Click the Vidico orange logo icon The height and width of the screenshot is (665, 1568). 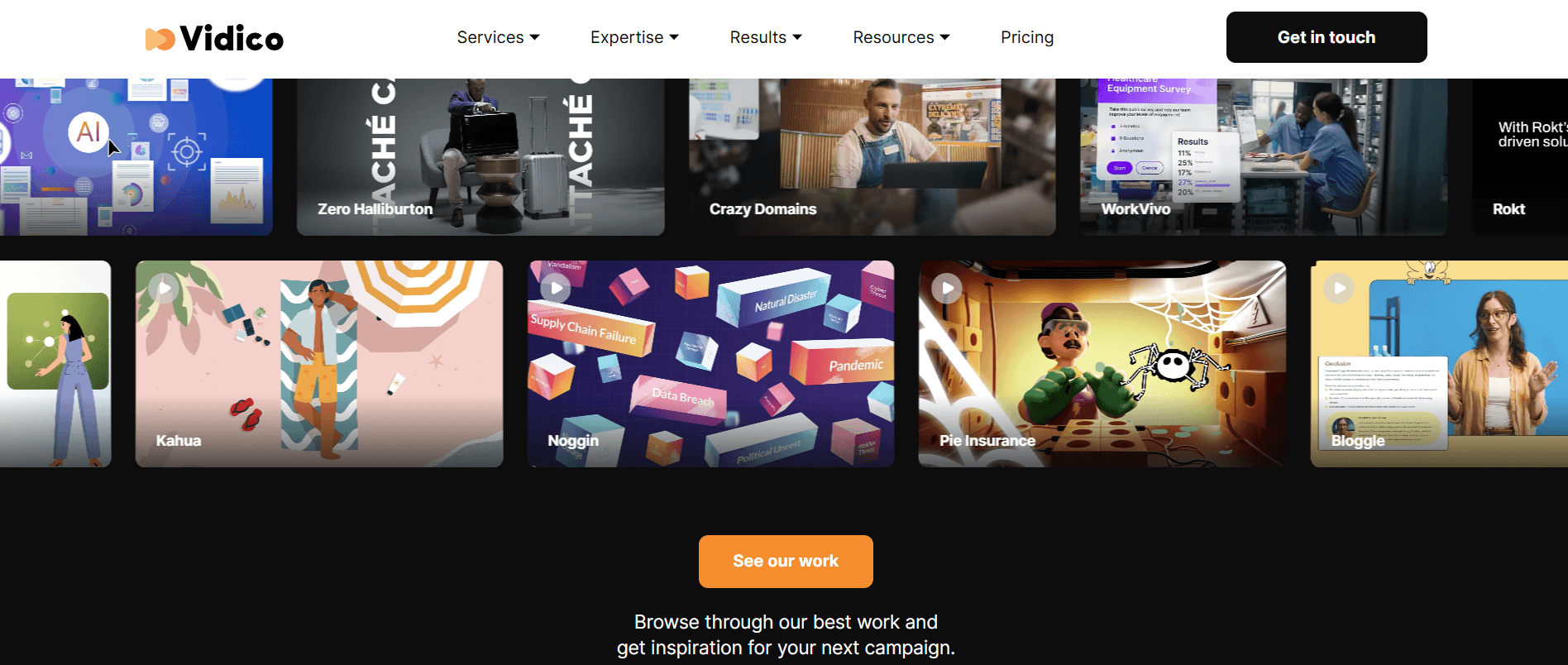click(x=160, y=38)
